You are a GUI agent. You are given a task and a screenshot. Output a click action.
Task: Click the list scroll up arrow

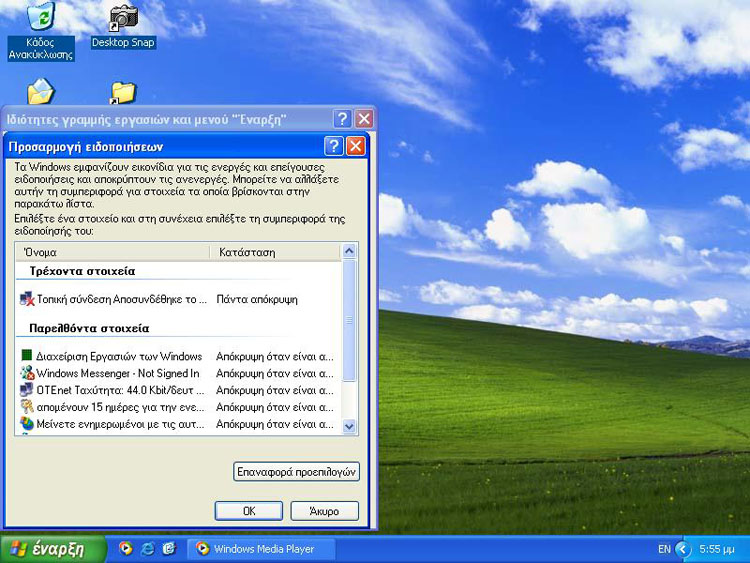[x=349, y=251]
